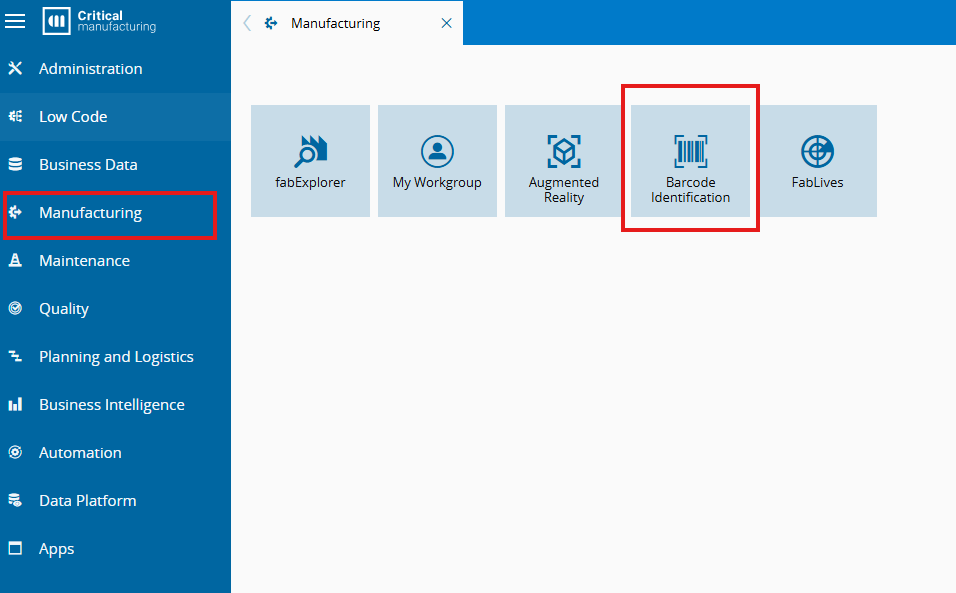The height and width of the screenshot is (593, 956).
Task: Open the Automation section
Action: click(x=115, y=453)
